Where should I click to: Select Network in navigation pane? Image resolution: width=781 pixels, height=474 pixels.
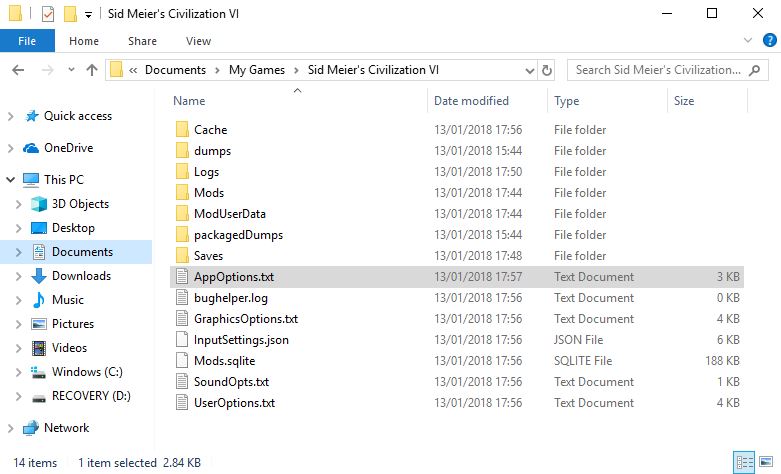66,428
